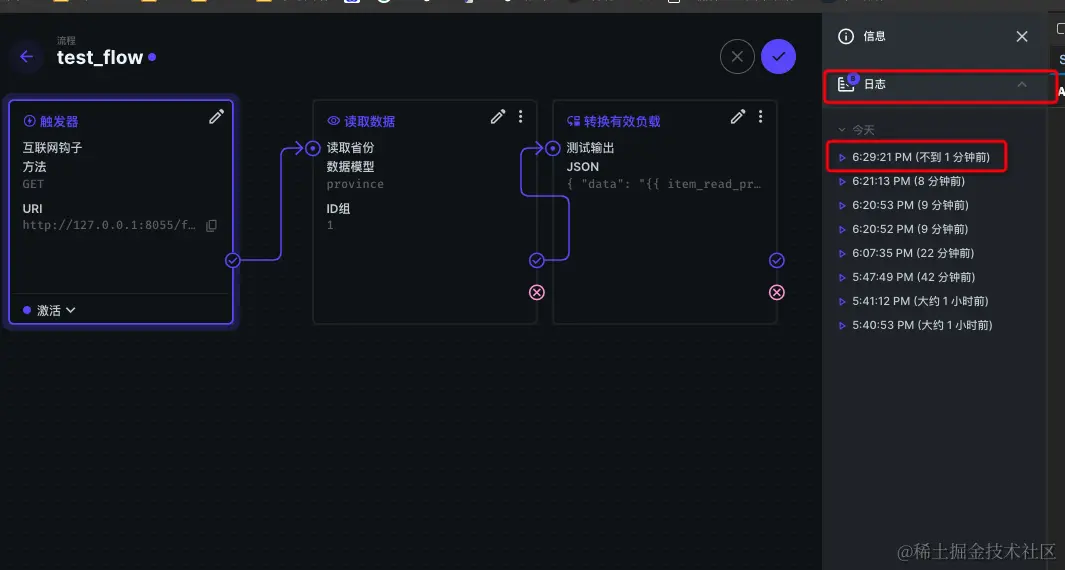
Task: Click the 读取数据 input attachment point
Action: (312, 148)
